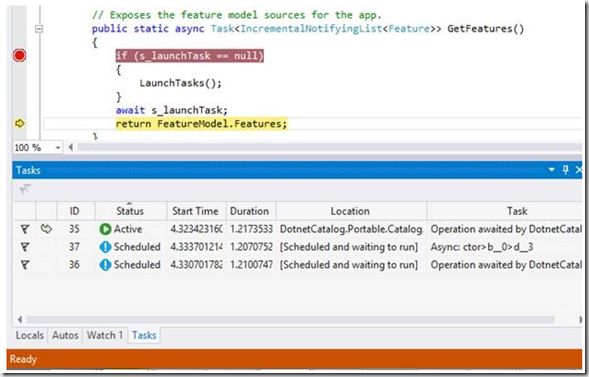Click the green Active status icon
The height and width of the screenshot is (377, 589).
click(105, 229)
